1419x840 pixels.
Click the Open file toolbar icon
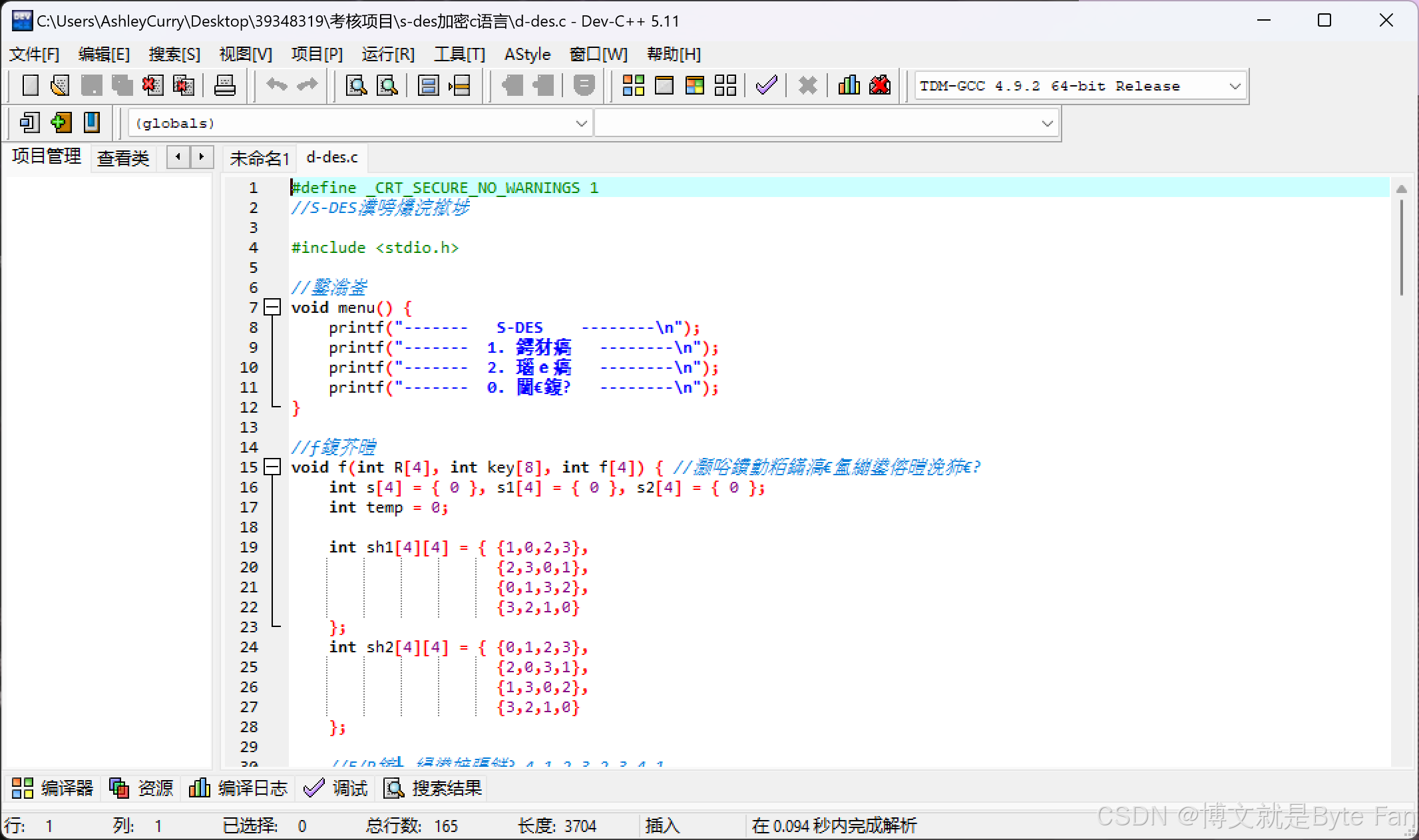point(61,85)
